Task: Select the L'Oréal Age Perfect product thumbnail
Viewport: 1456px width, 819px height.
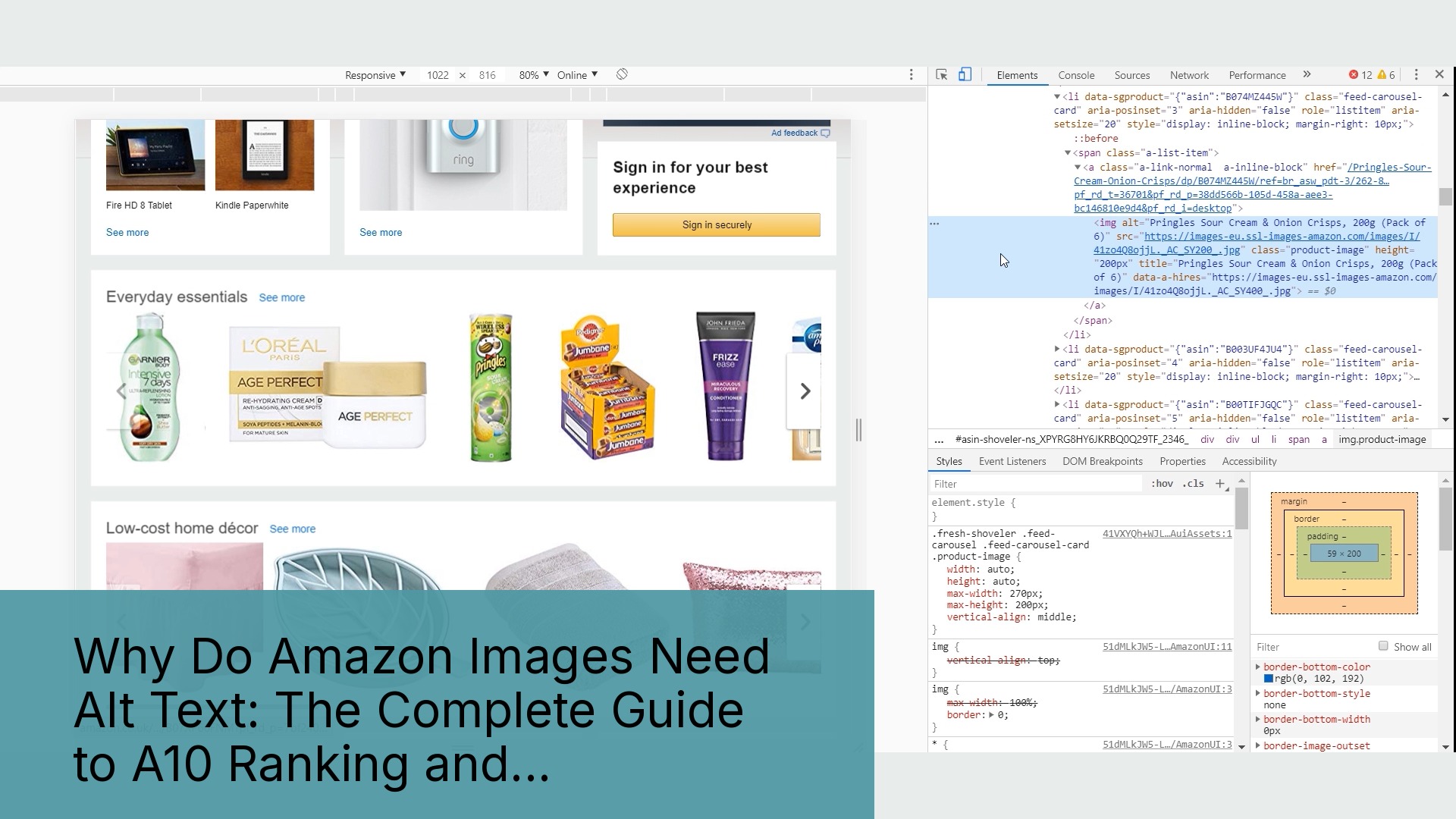Action: pyautogui.click(x=328, y=388)
